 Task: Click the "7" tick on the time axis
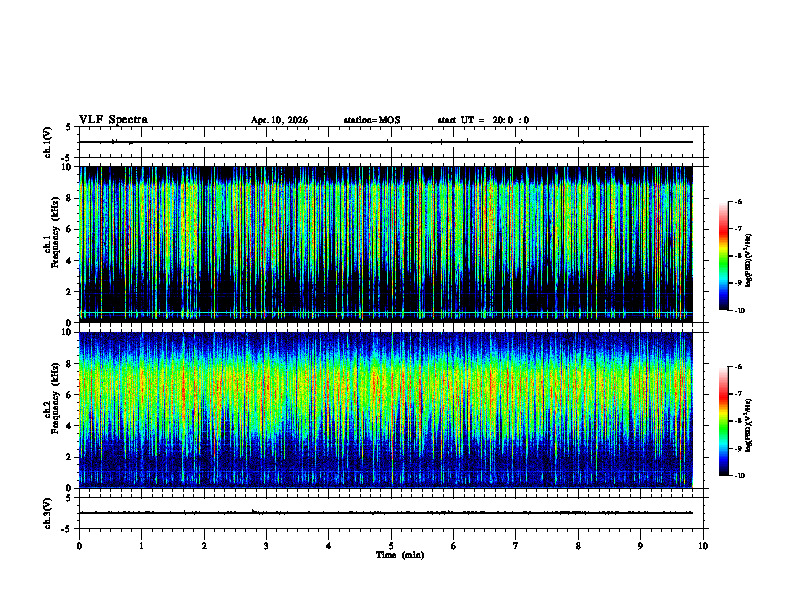click(516, 546)
